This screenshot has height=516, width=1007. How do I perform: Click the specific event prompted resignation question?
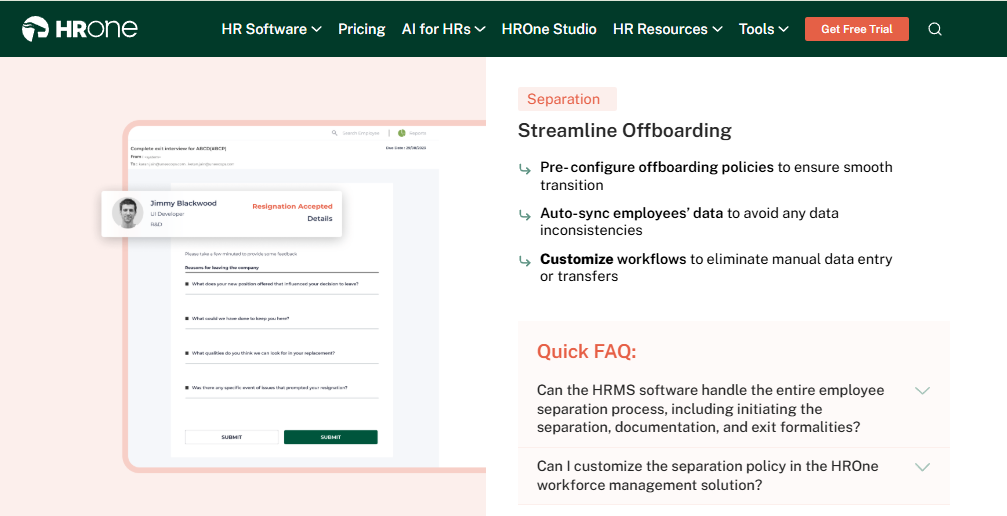(270, 387)
